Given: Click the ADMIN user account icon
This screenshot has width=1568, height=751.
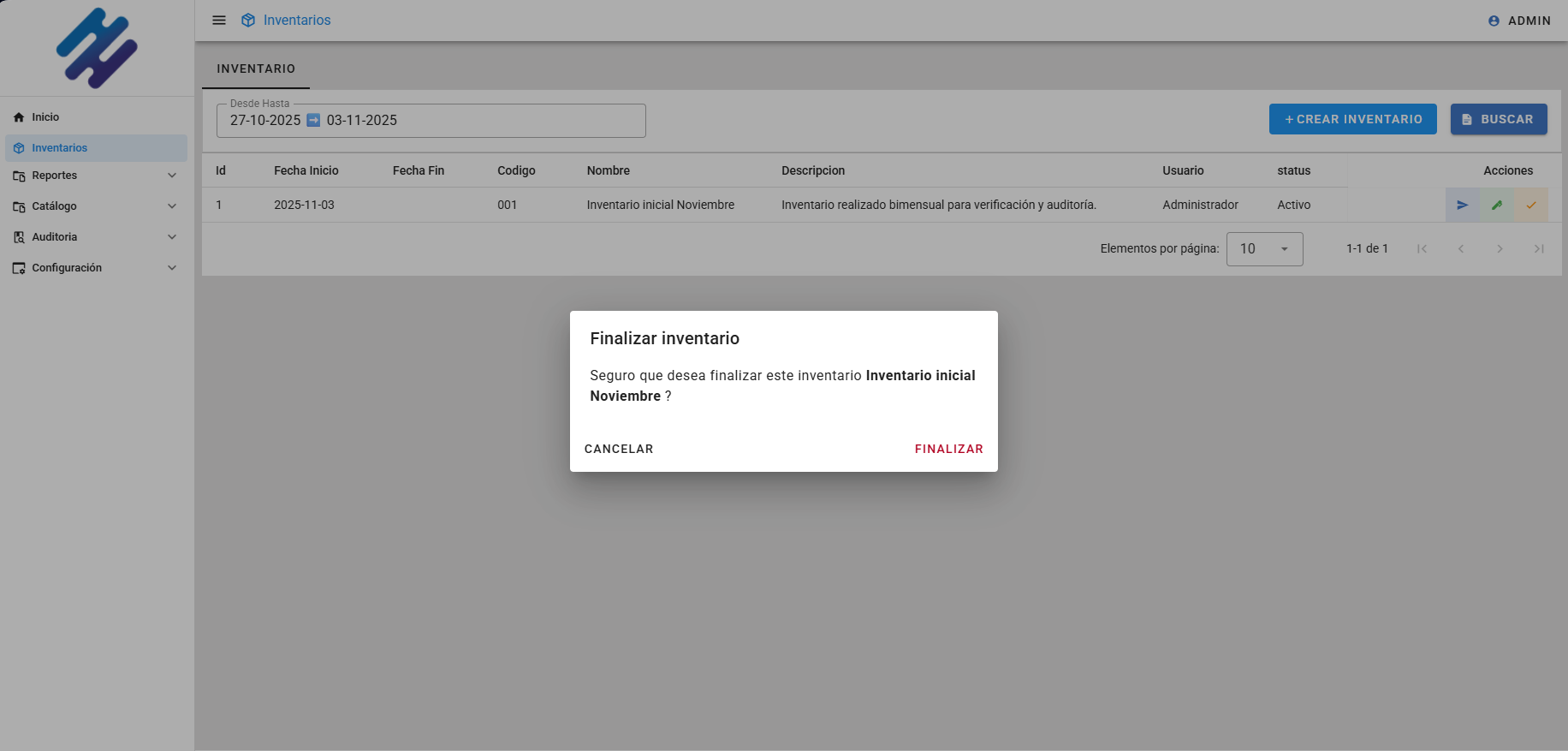Looking at the screenshot, I should [1494, 21].
